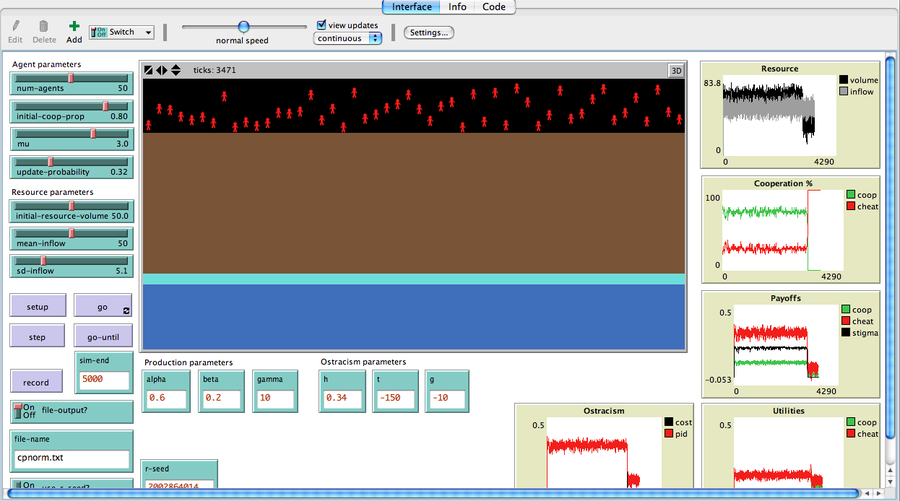Open the Switch widget type dropdown
The width and height of the screenshot is (900, 501).
pyautogui.click(x=121, y=32)
